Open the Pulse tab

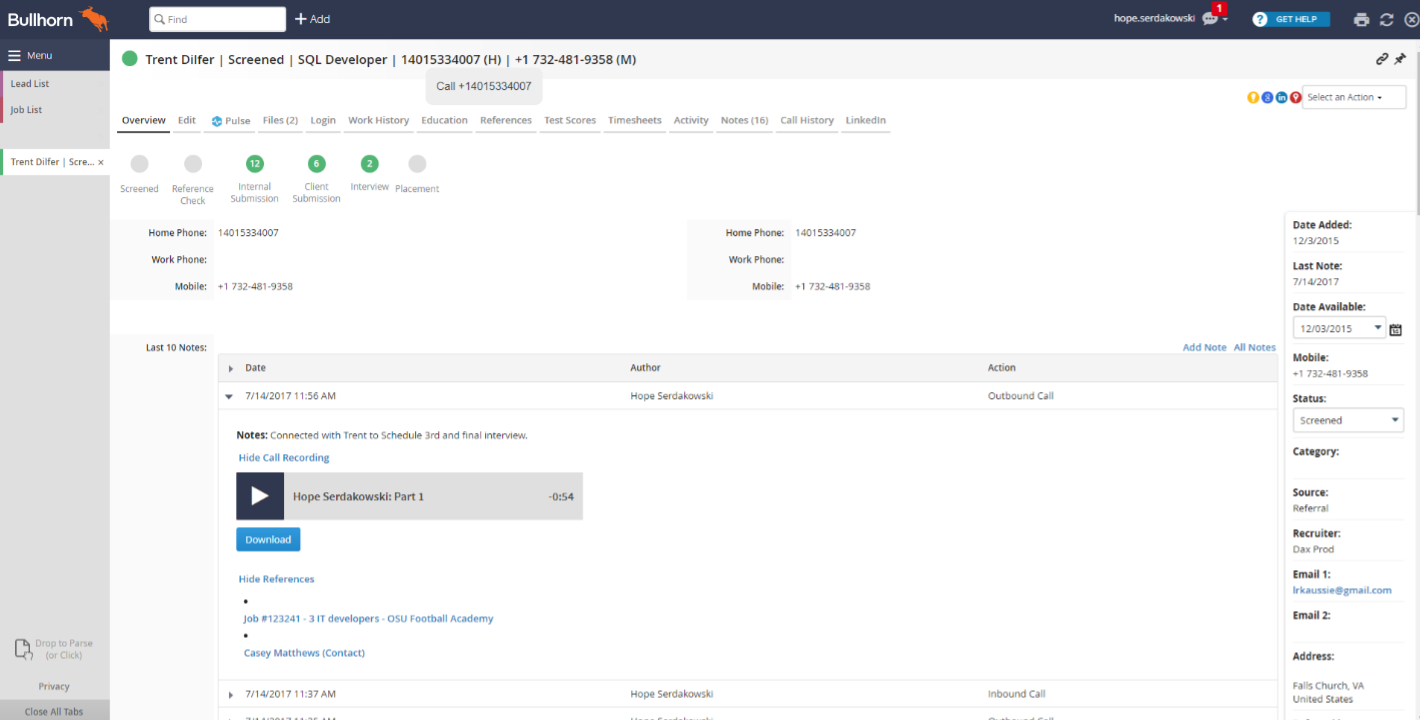tap(231, 121)
